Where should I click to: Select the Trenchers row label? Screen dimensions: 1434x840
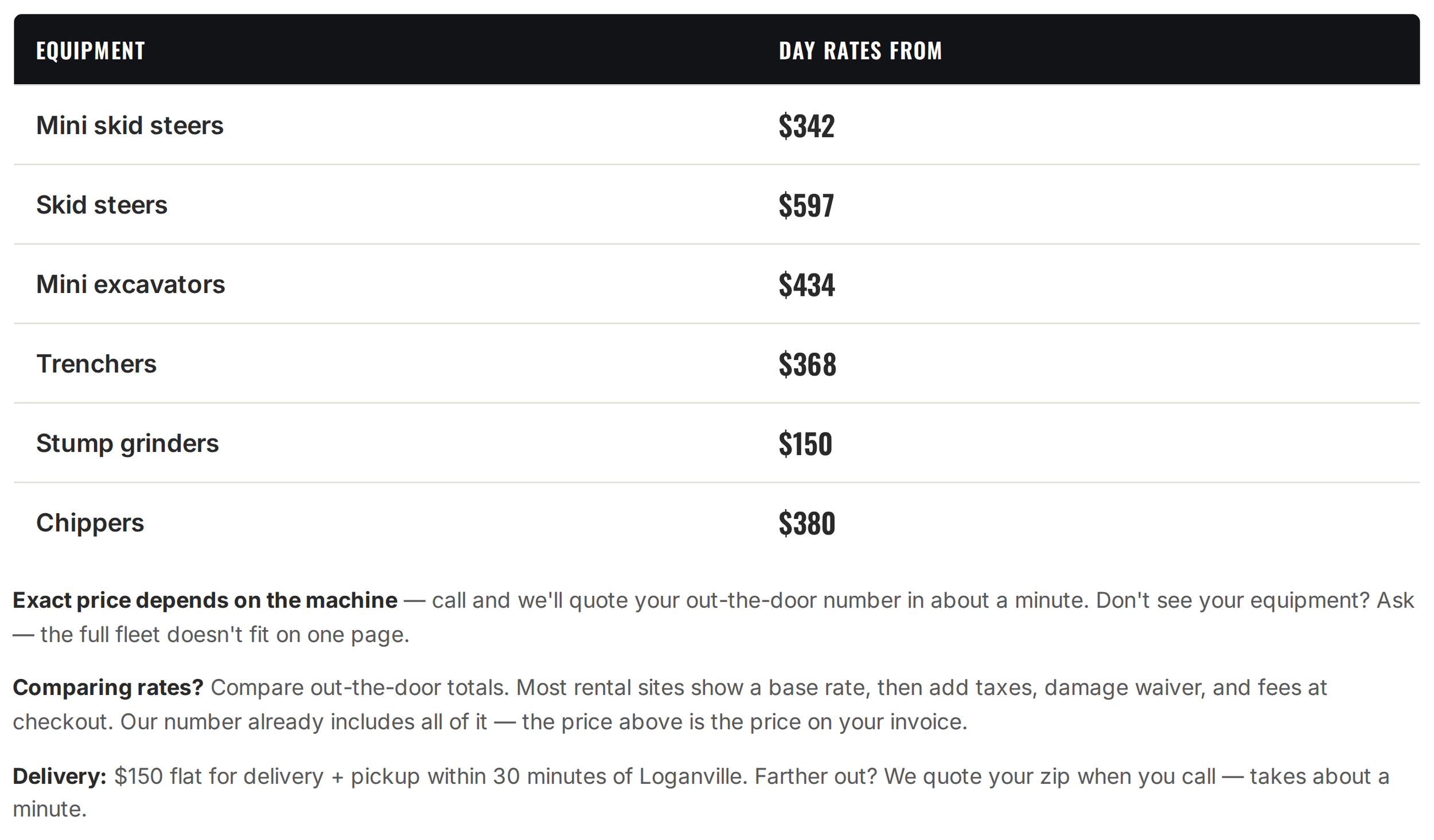point(96,364)
